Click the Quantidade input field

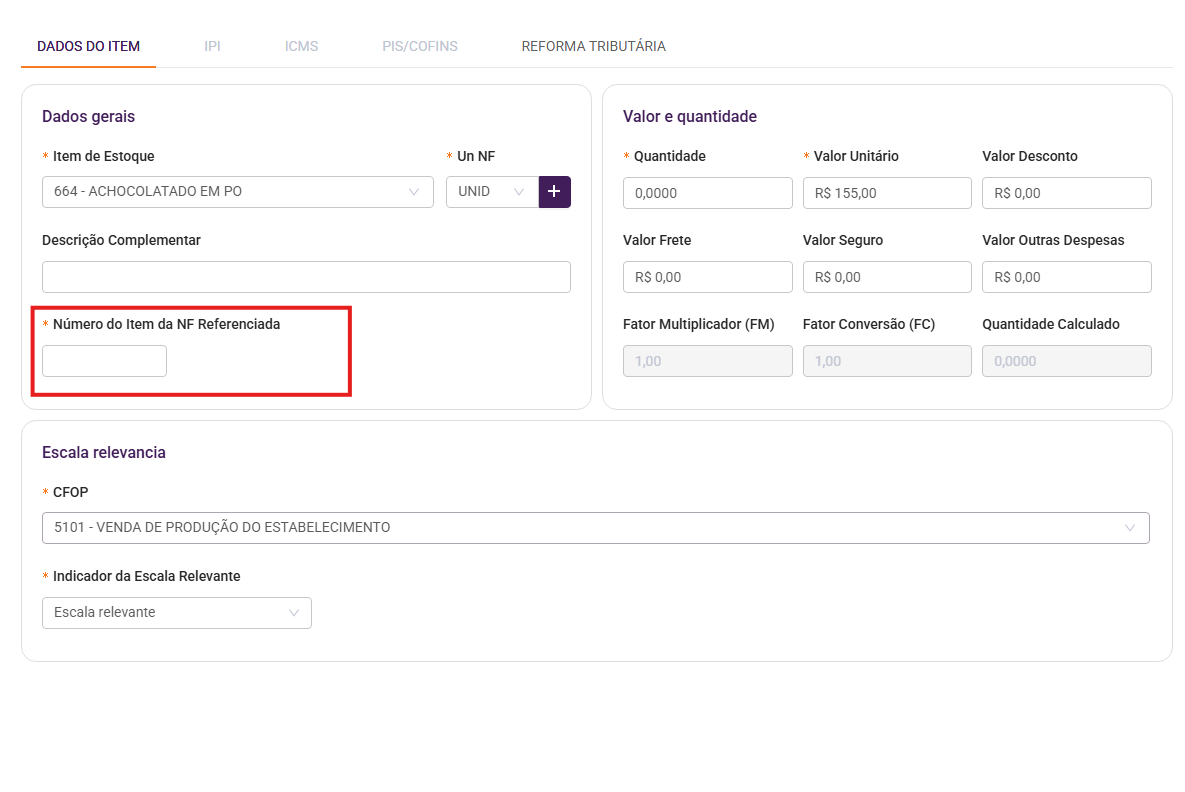pyautogui.click(x=707, y=193)
